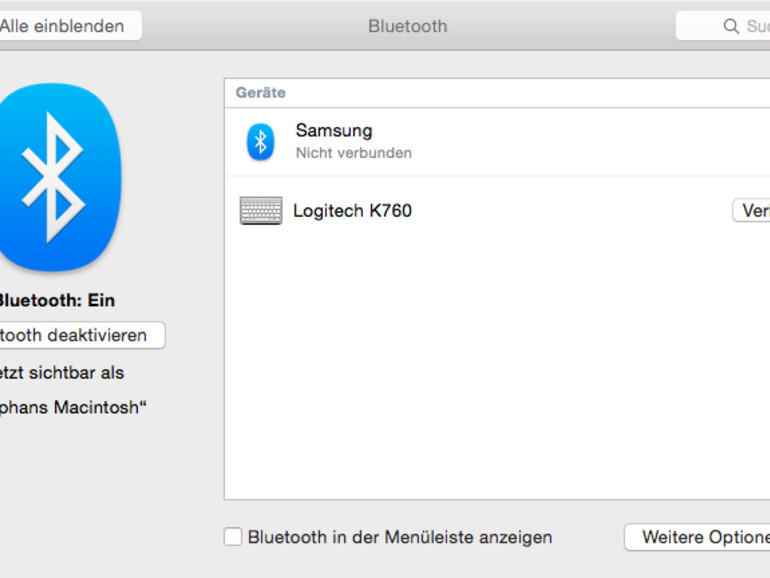Select the Logitech K760 device name
770x578 pixels.
click(353, 211)
